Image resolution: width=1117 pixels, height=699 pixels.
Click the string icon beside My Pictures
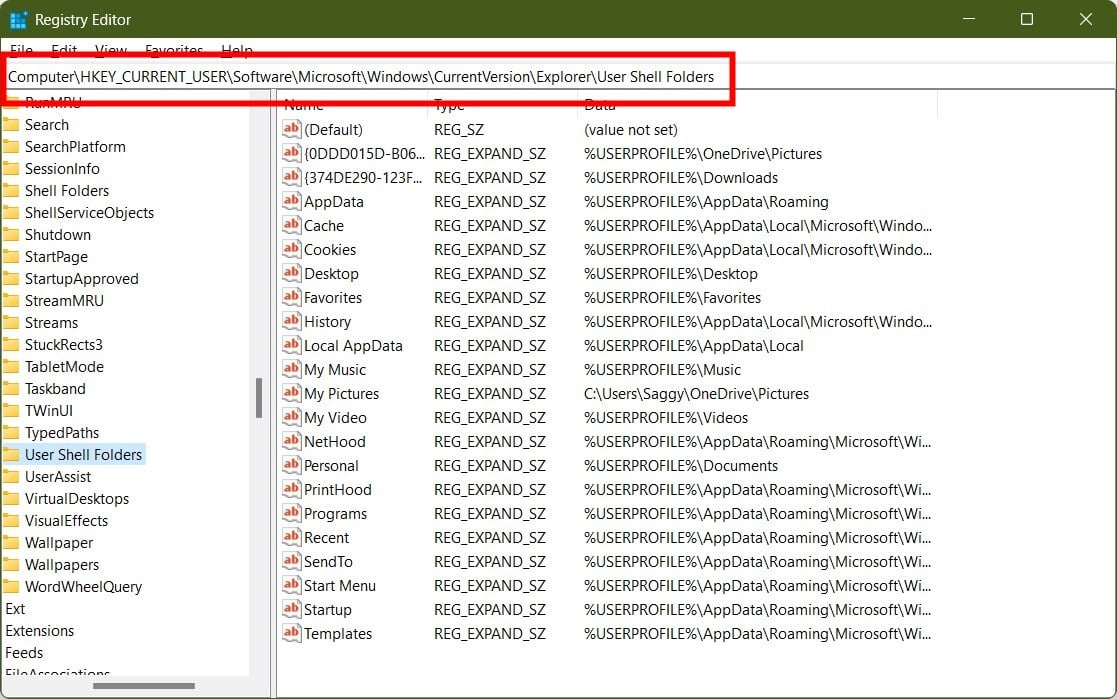click(291, 393)
